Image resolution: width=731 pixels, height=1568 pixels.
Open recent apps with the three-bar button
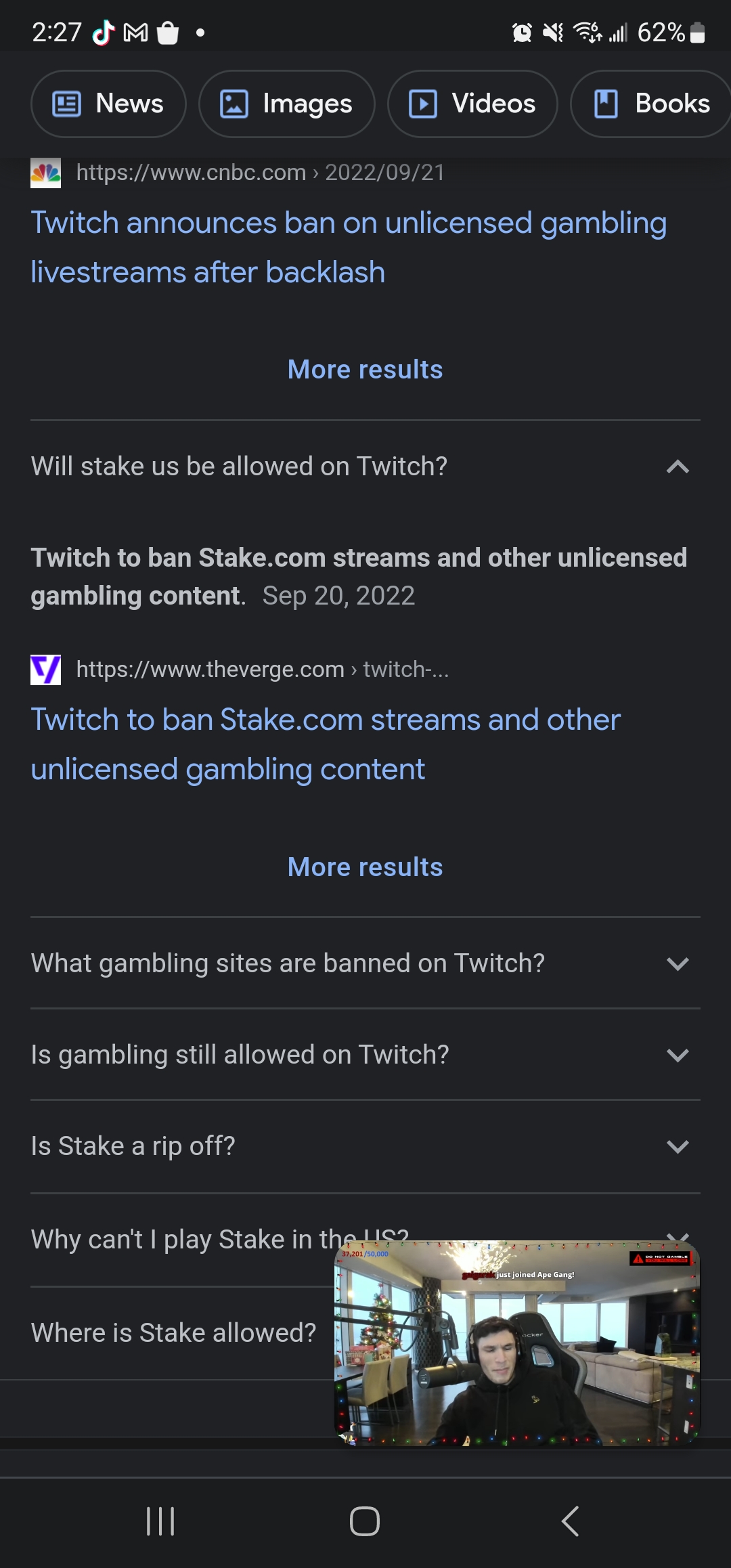click(x=160, y=1521)
